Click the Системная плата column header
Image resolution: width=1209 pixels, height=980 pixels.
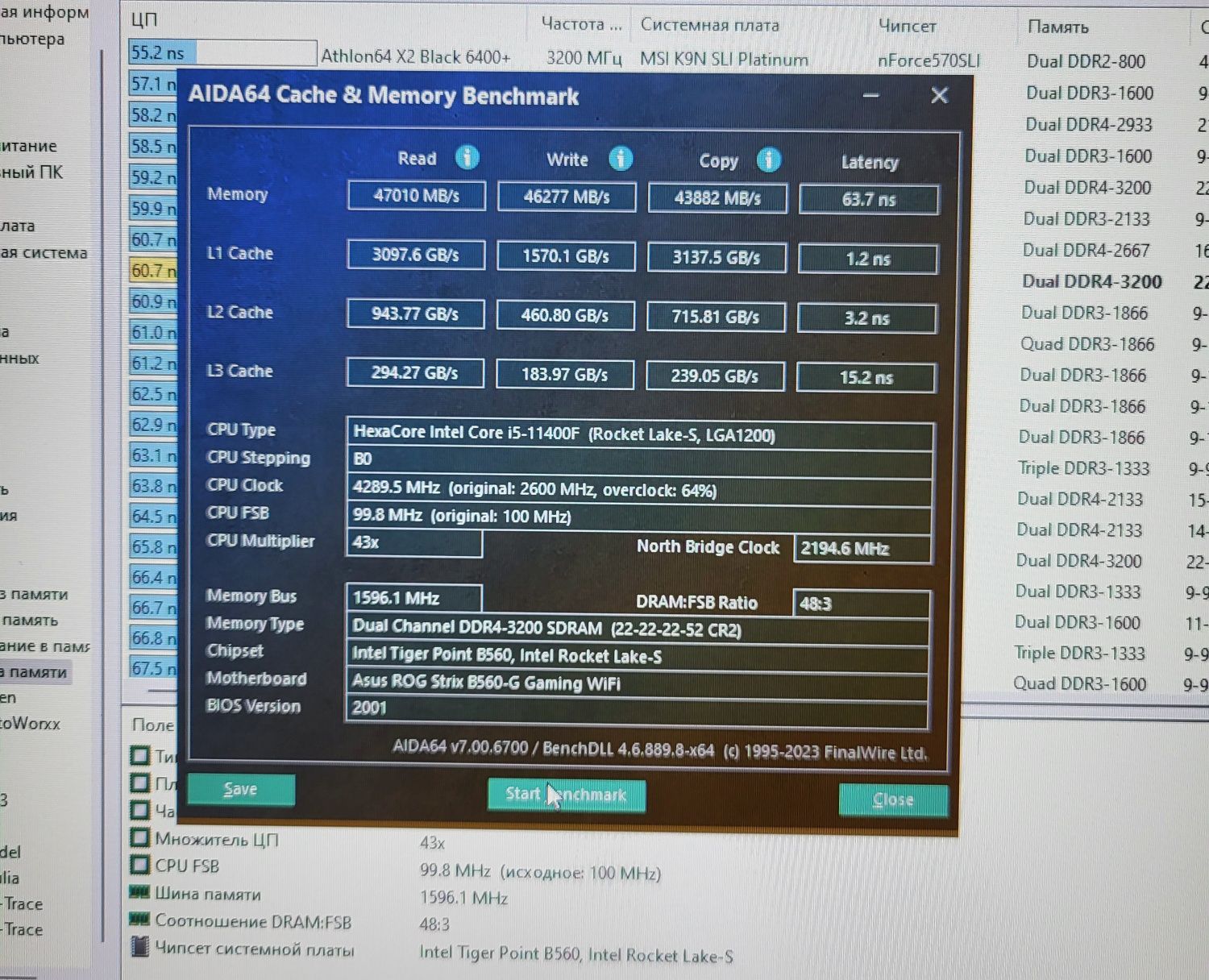[x=710, y=25]
